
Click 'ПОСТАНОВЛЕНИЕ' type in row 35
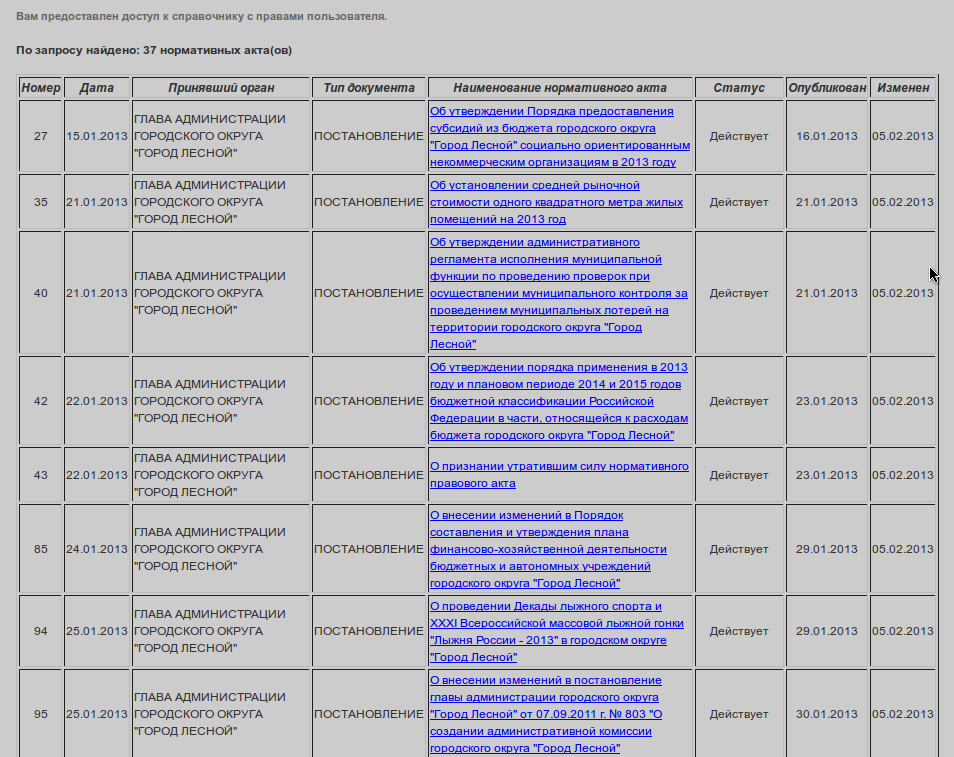pyautogui.click(x=369, y=202)
